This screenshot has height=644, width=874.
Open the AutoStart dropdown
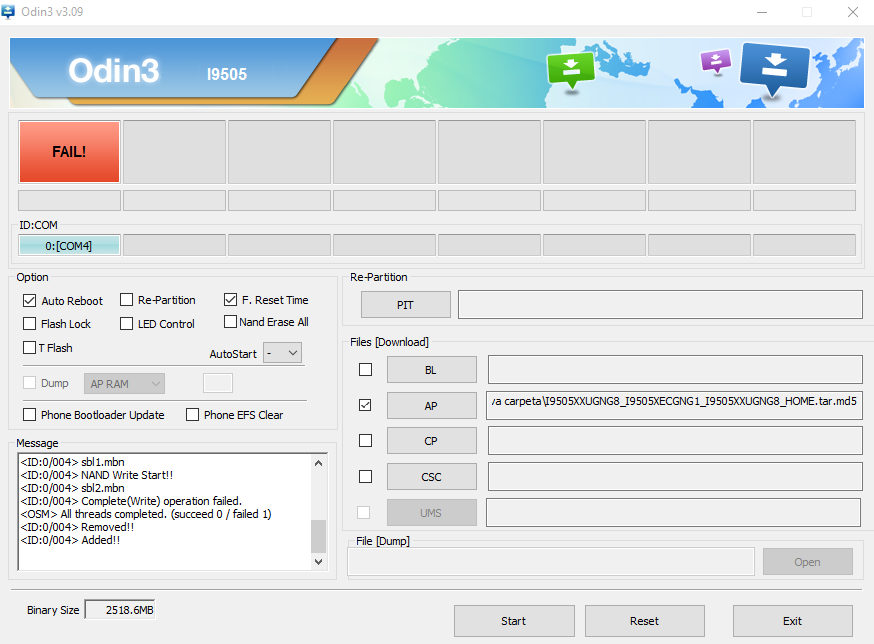pos(283,353)
